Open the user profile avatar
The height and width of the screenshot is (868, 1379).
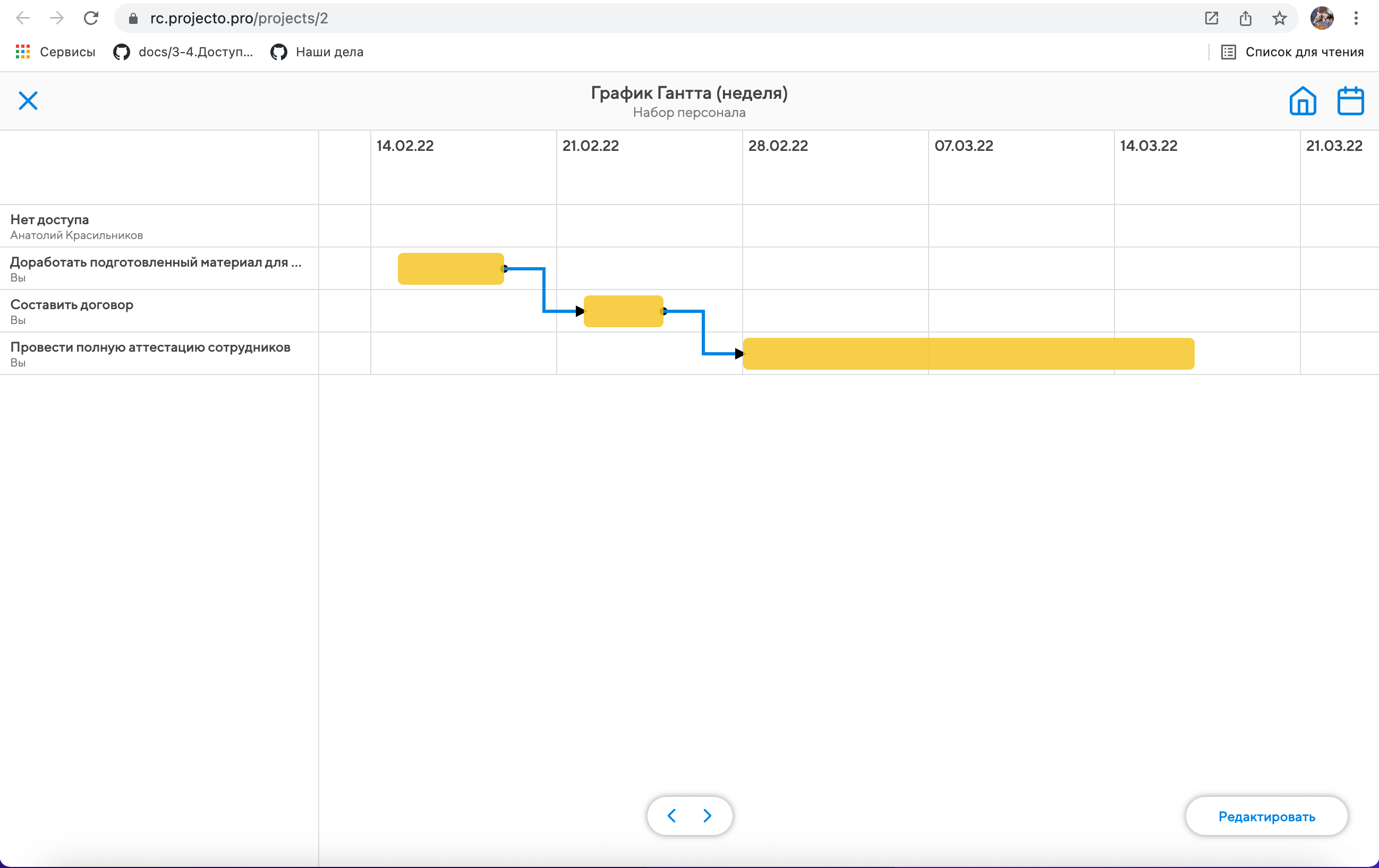[x=1322, y=18]
